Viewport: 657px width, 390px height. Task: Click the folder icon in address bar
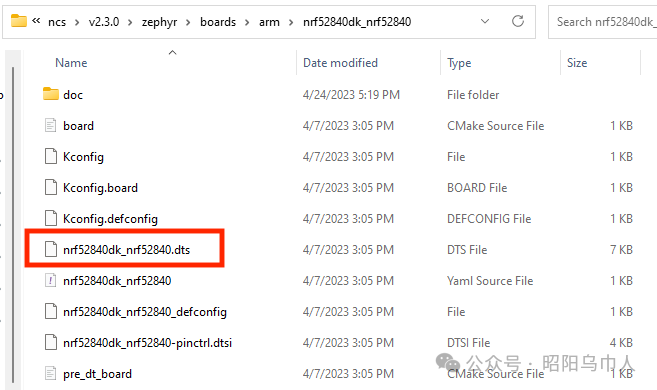click(x=18, y=21)
